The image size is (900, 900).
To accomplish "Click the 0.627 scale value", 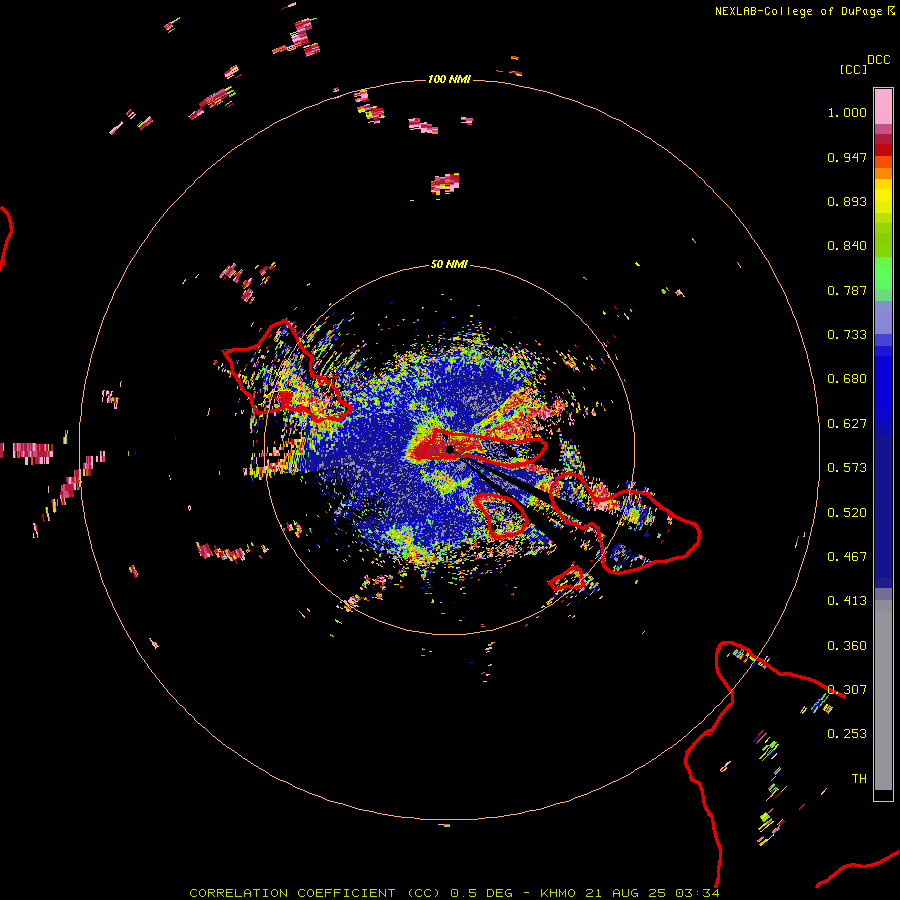I will coord(847,424).
